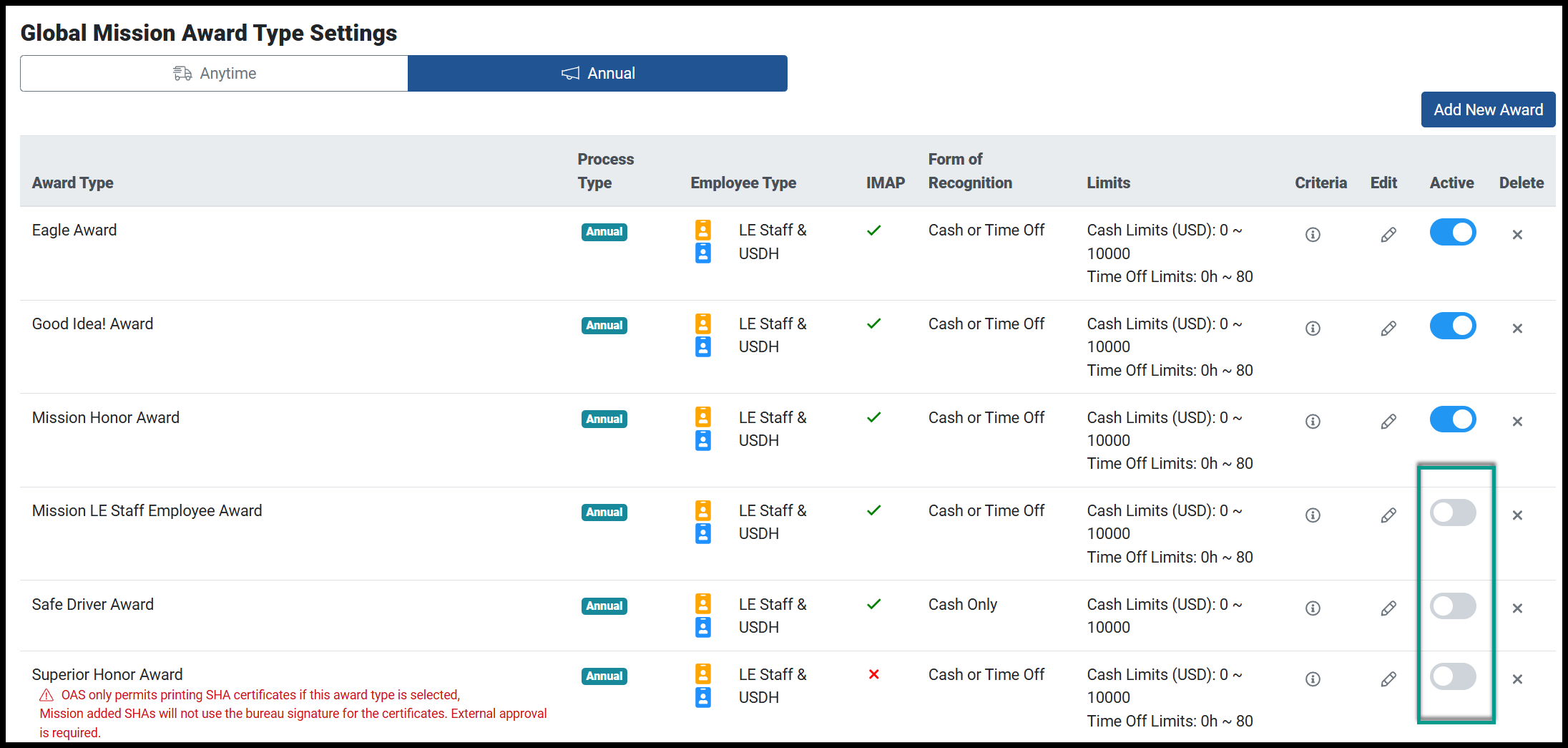1568x748 pixels.
Task: Select the Annual tab
Action: pos(597,73)
